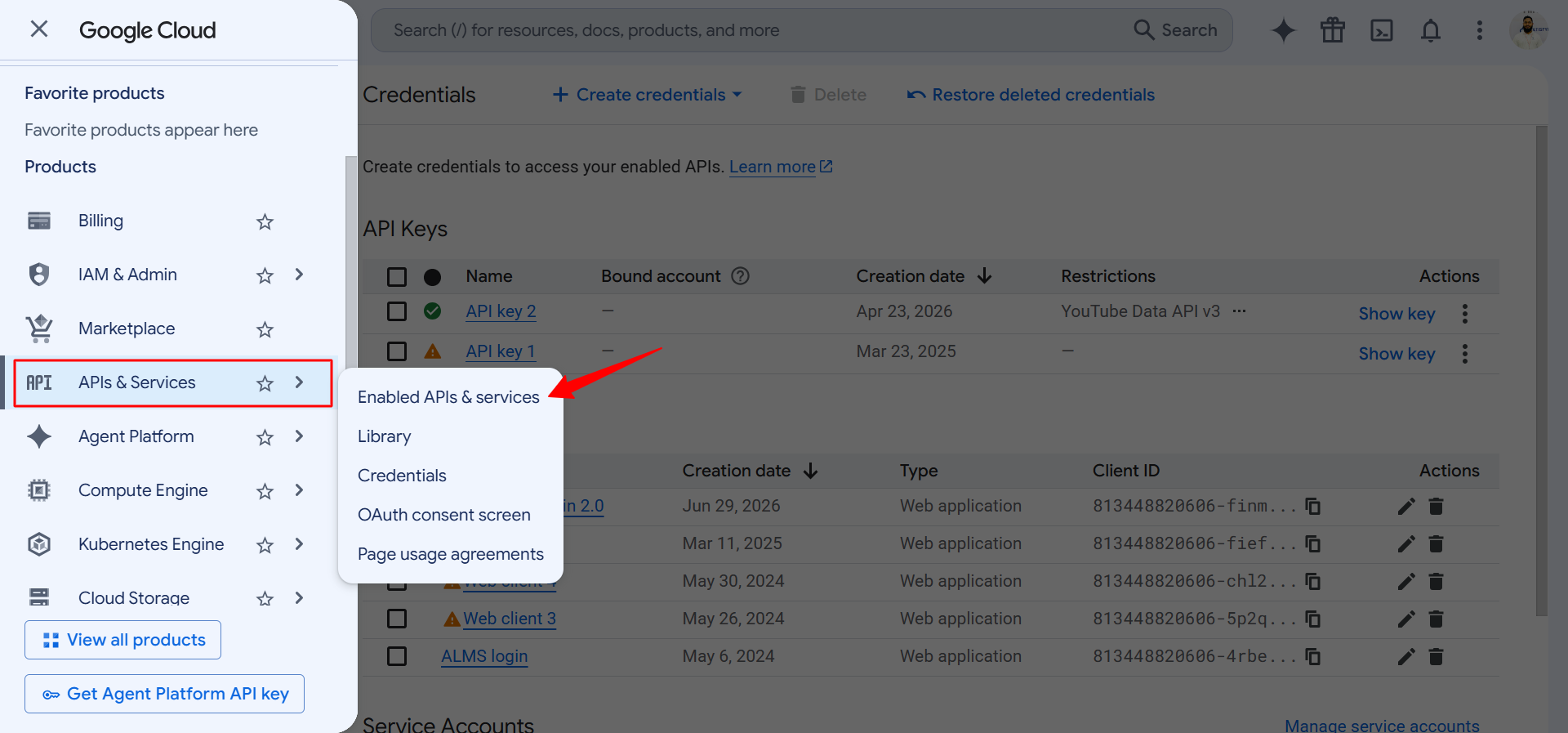Tick the select-all API keys checkbox
The width and height of the screenshot is (1568, 733).
pyautogui.click(x=397, y=277)
